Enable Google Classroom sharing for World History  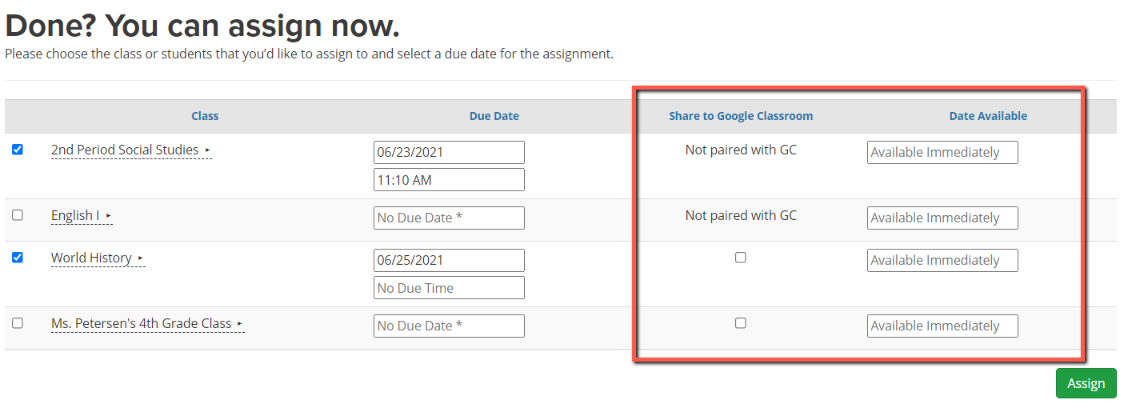740,257
